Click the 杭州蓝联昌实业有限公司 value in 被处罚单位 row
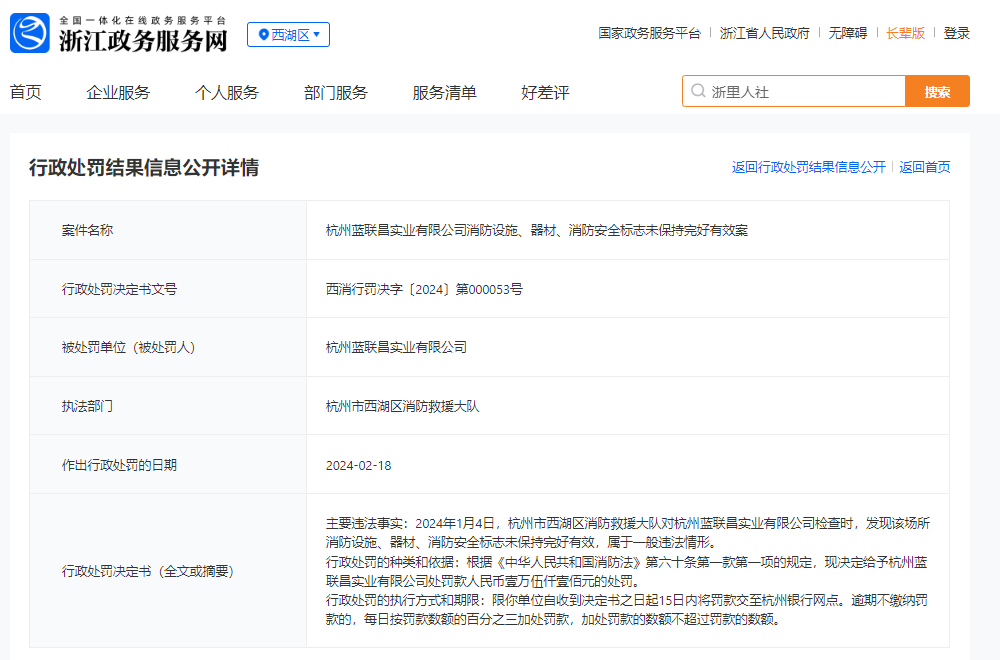Screen dimensions: 1000x660 click(x=396, y=348)
